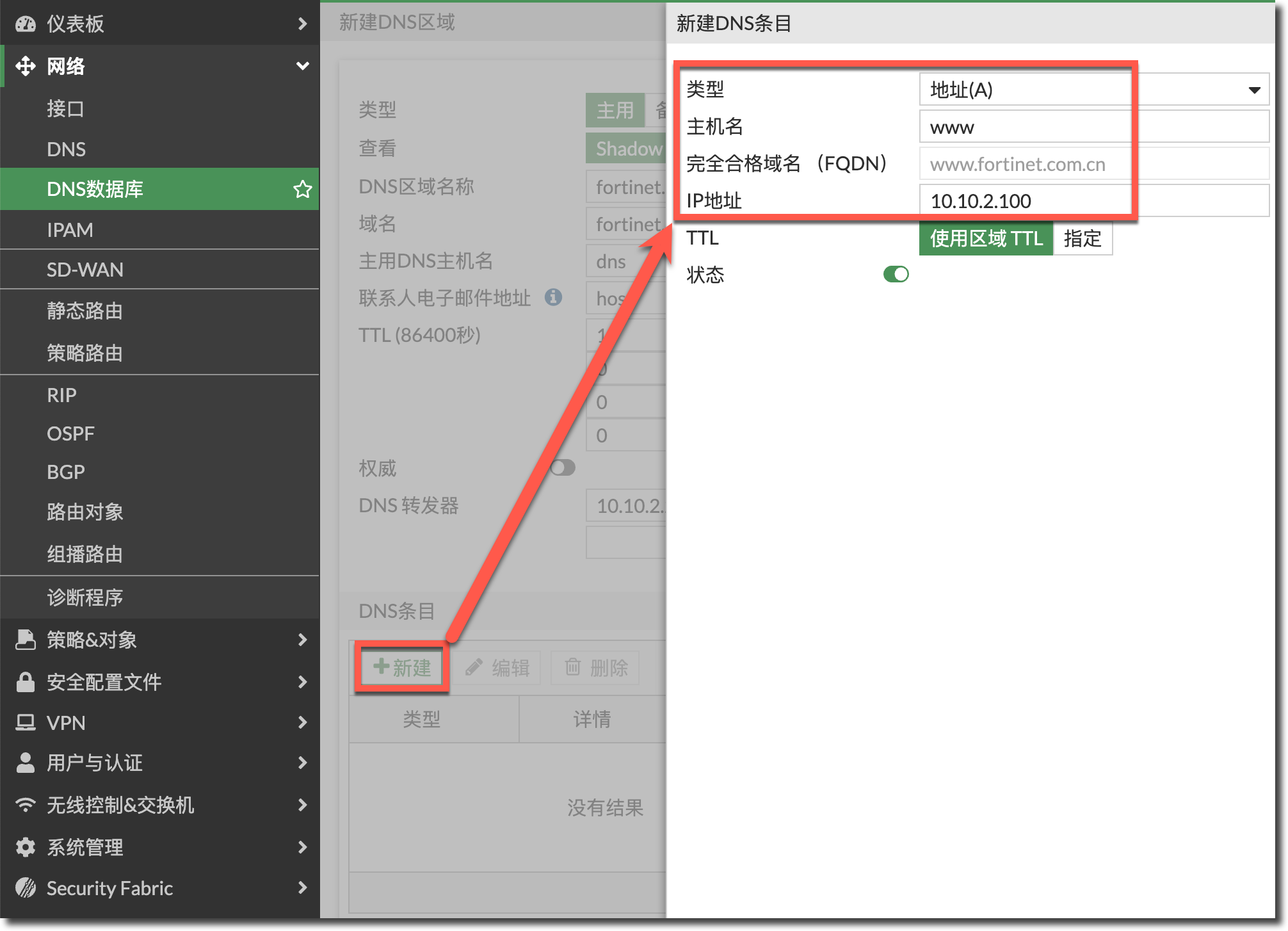Click the 新建 DNS entry button
Viewport: 1288px width, 931px height.
click(402, 668)
